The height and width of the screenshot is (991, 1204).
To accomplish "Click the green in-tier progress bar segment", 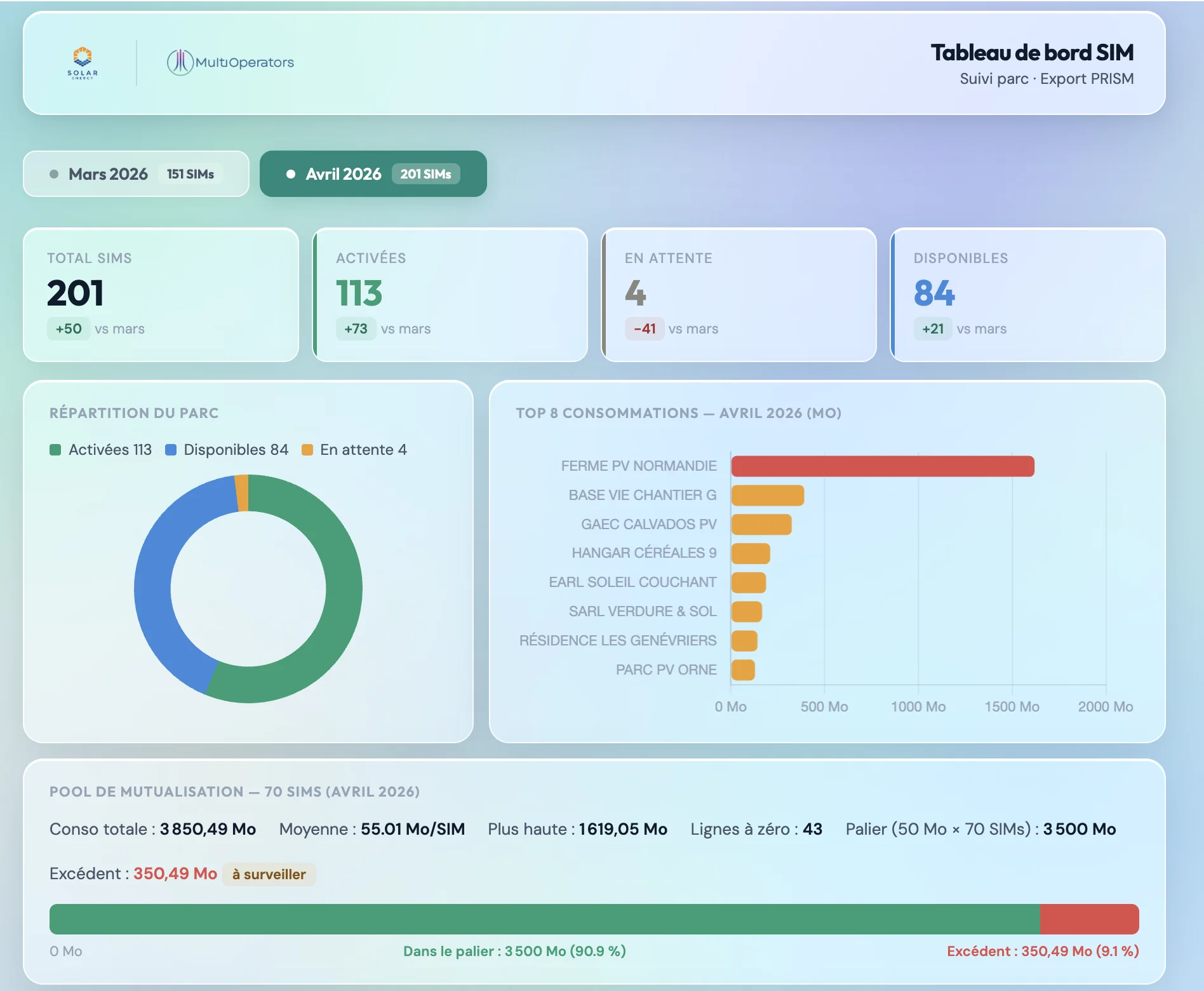I will (545, 919).
